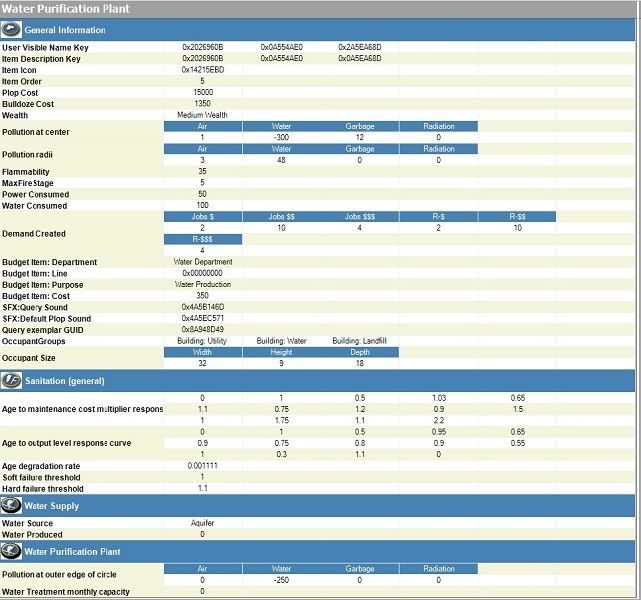
Task: Click the Item Icon value 0x14215EBD
Action: [x=202, y=70]
